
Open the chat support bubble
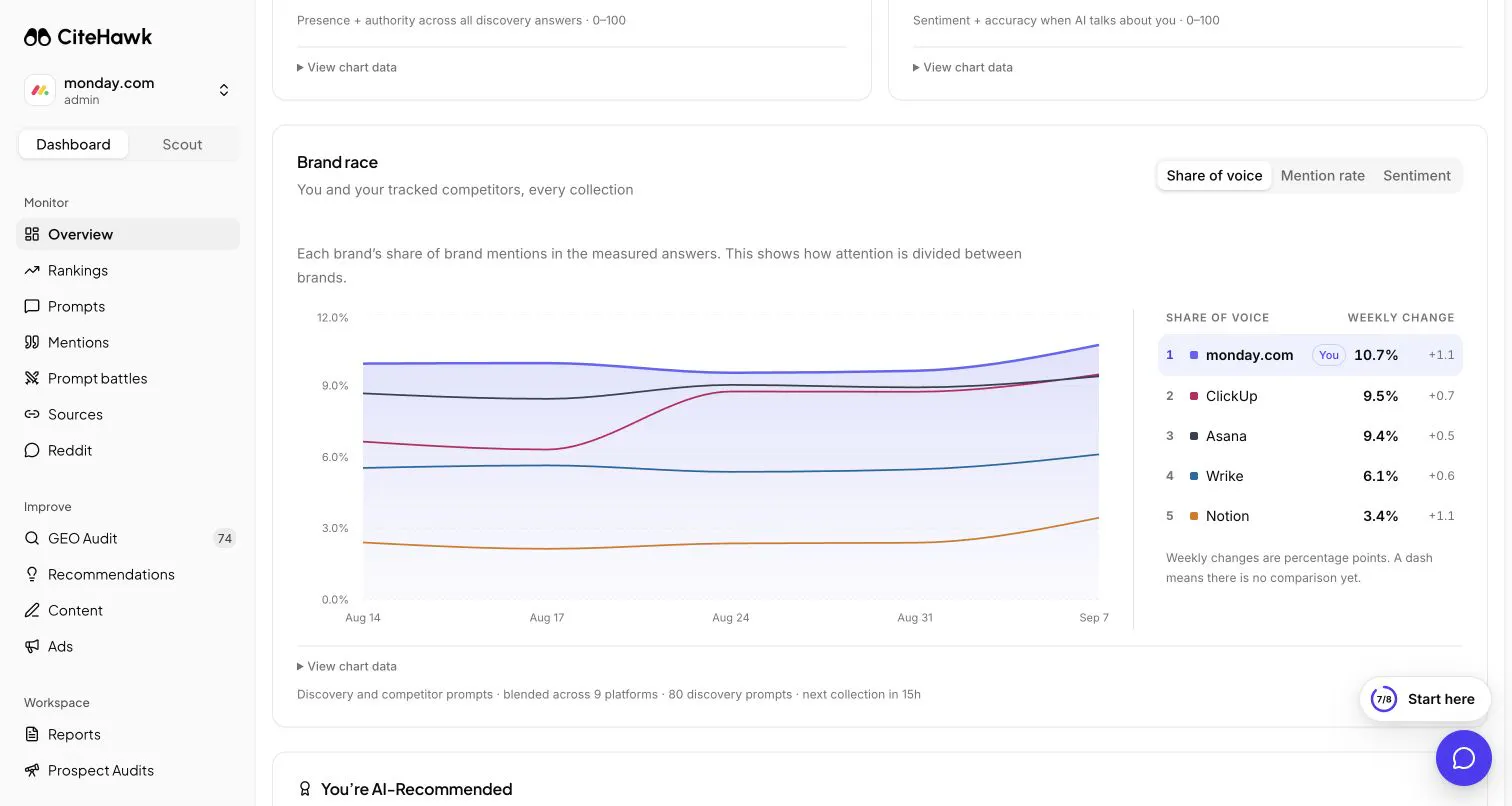tap(1464, 758)
